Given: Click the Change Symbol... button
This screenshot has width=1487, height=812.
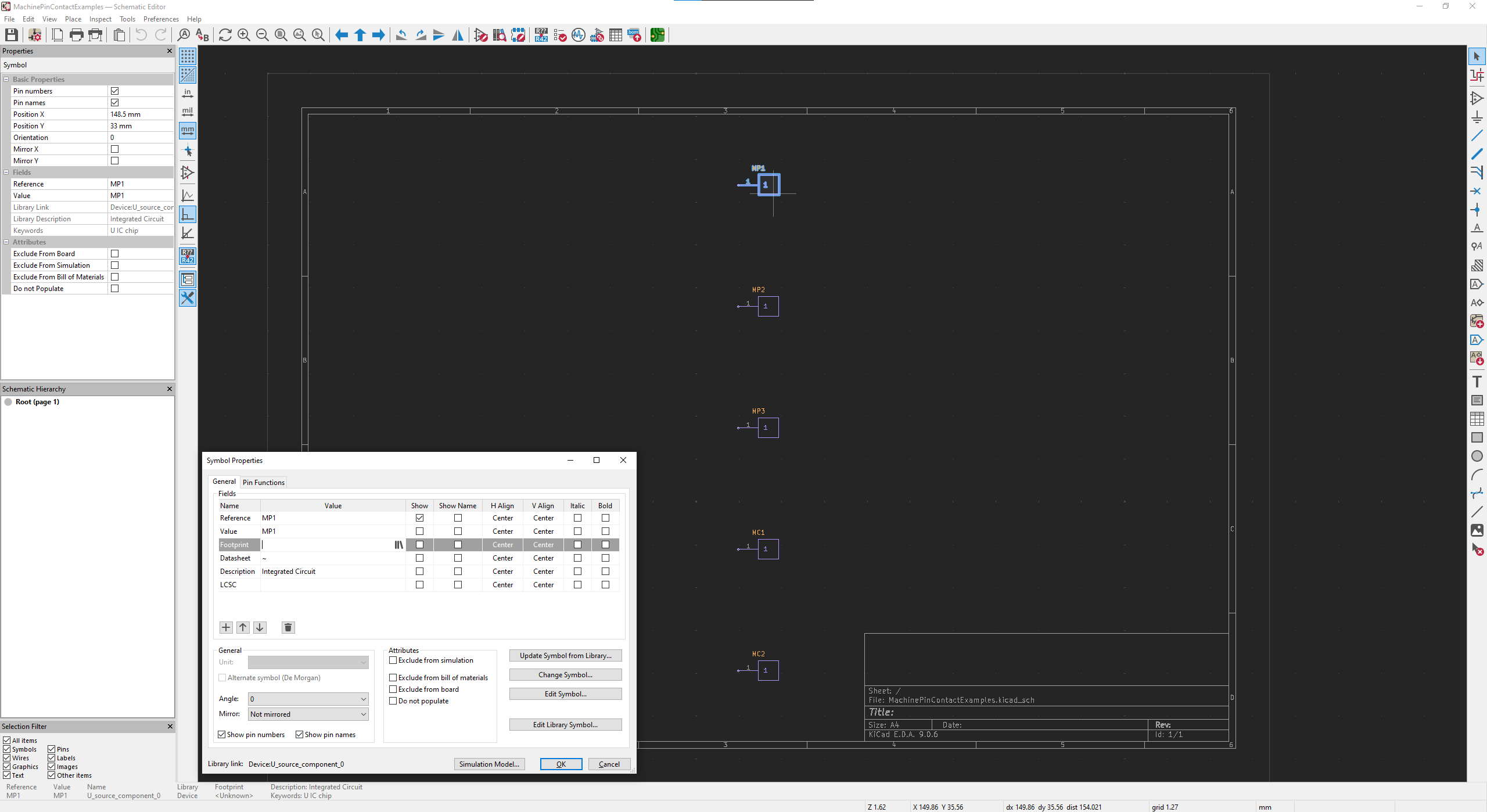Looking at the screenshot, I should [565, 675].
